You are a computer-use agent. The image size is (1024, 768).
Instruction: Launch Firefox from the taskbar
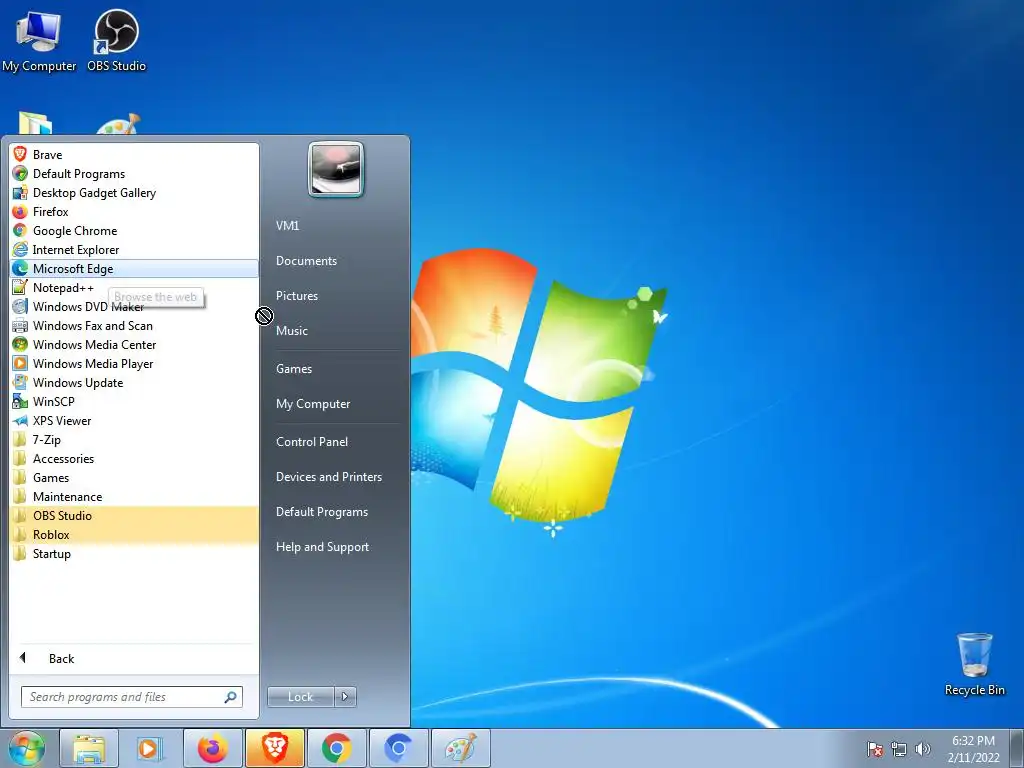click(213, 748)
